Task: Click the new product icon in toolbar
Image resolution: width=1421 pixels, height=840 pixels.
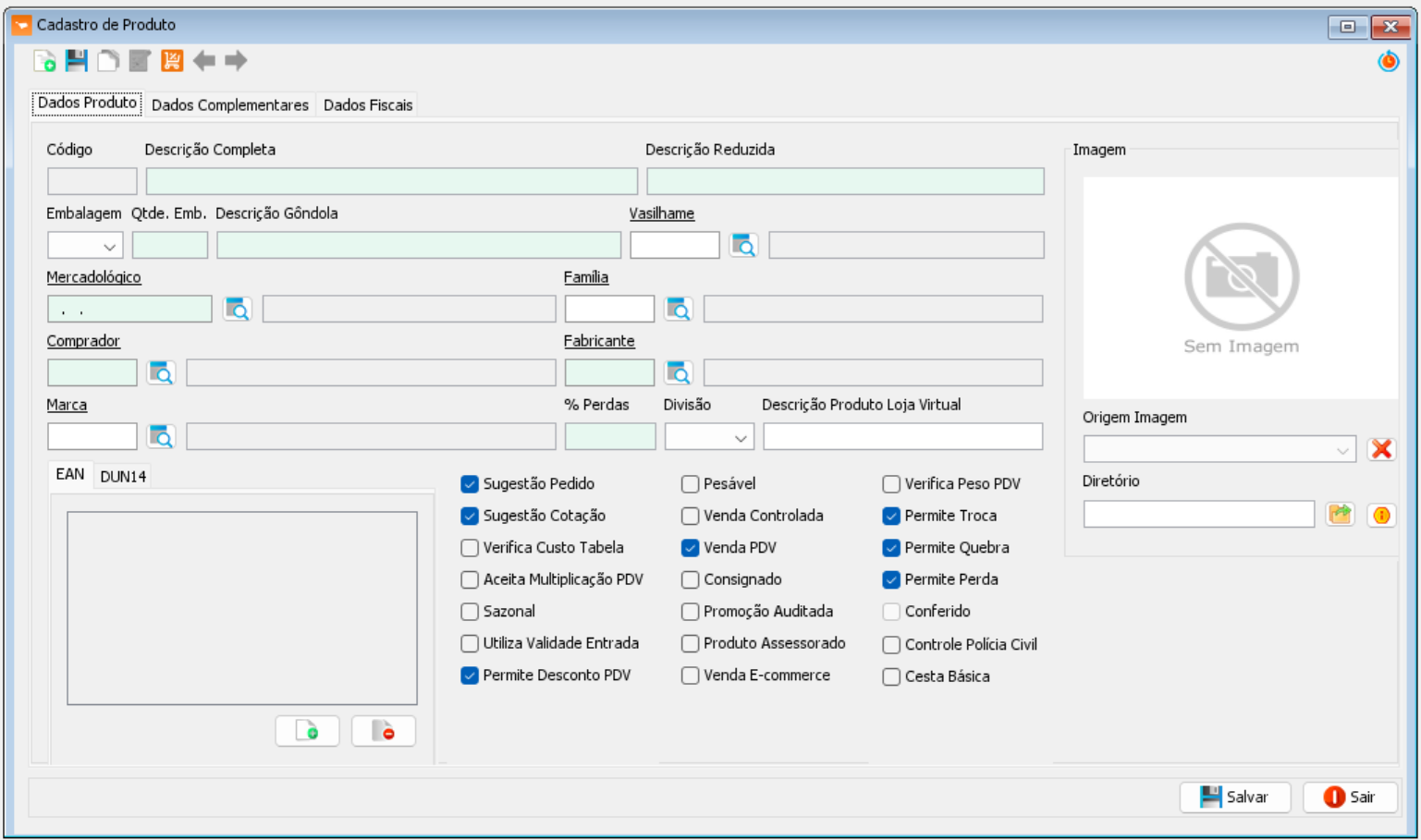Action: pyautogui.click(x=44, y=61)
